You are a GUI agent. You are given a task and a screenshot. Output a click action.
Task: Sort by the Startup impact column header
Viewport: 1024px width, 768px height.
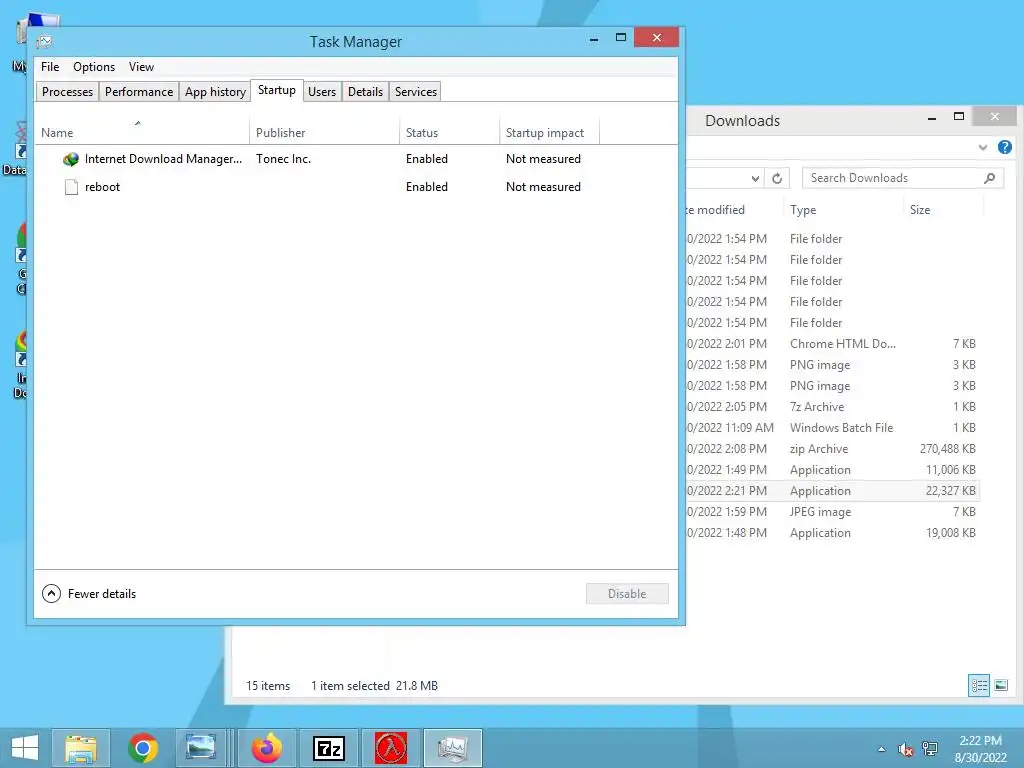click(549, 132)
